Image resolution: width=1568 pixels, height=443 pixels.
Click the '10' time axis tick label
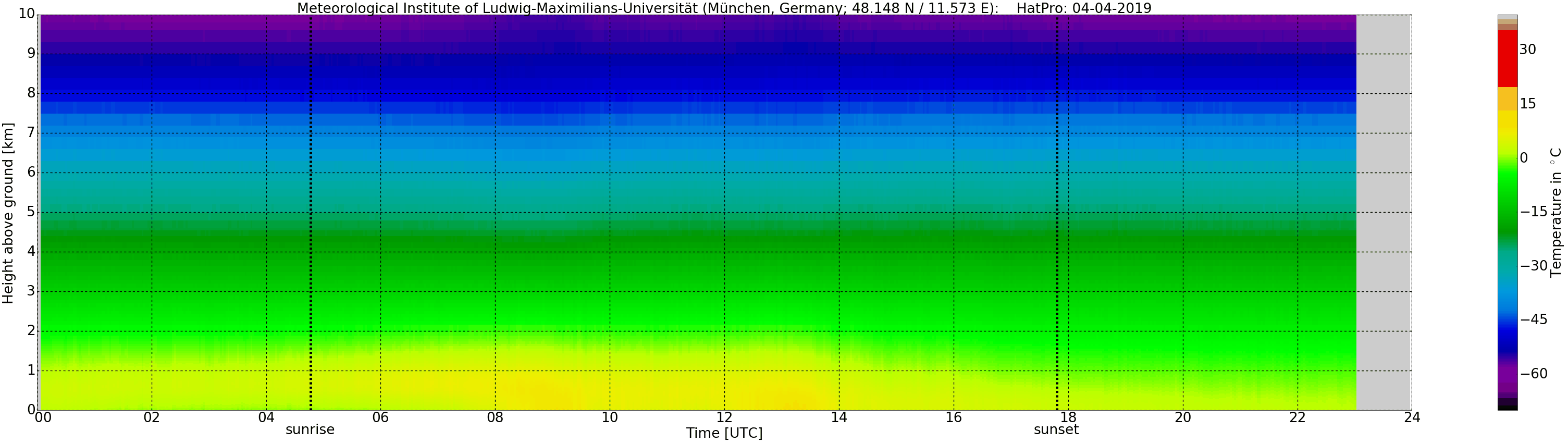pyautogui.click(x=610, y=417)
